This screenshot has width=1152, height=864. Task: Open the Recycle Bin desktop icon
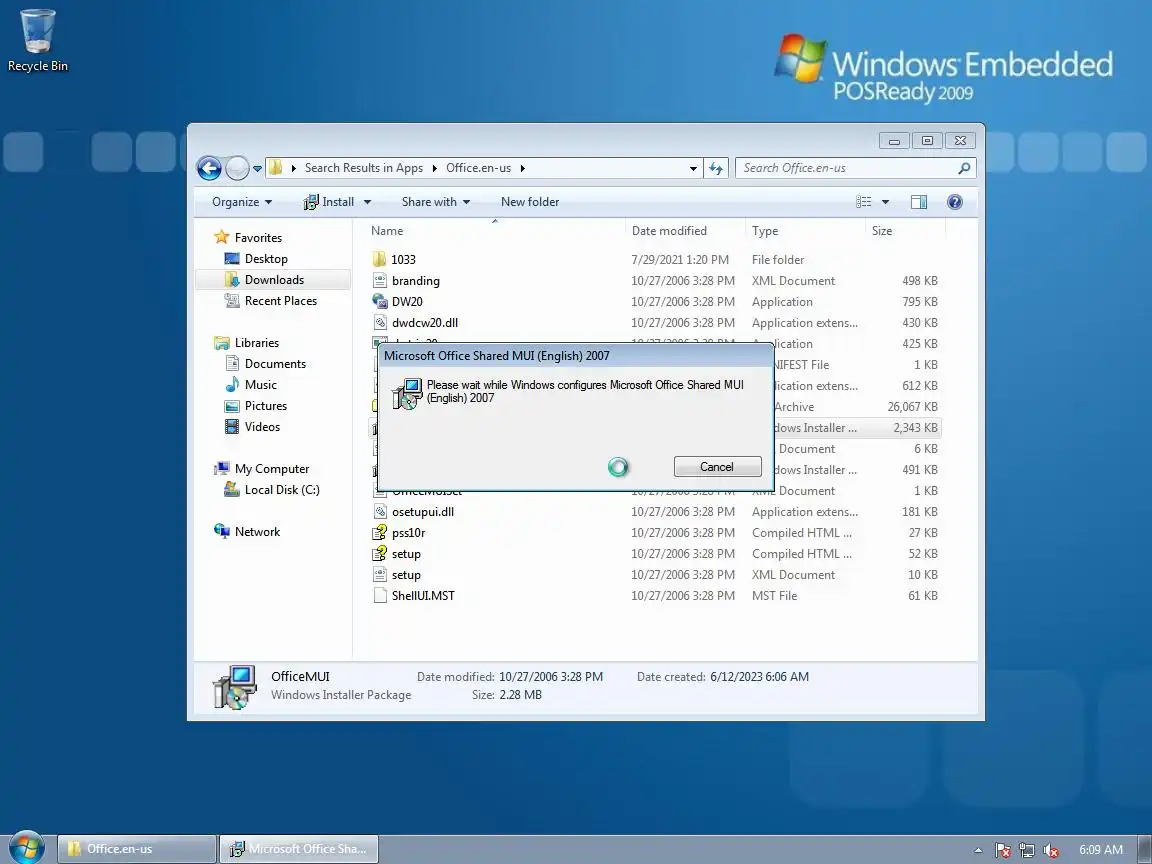click(37, 40)
